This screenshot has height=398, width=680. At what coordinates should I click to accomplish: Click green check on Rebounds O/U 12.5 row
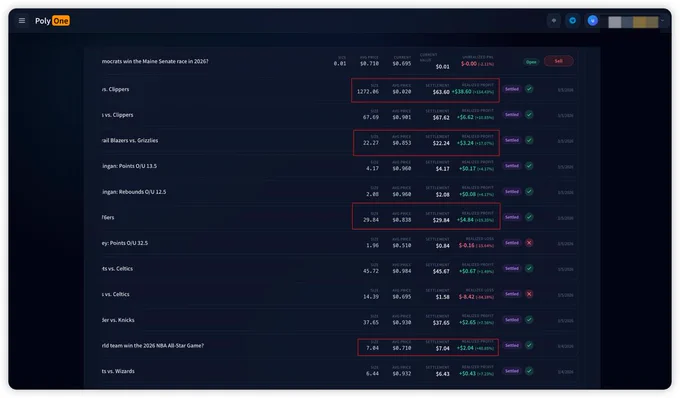(x=529, y=191)
